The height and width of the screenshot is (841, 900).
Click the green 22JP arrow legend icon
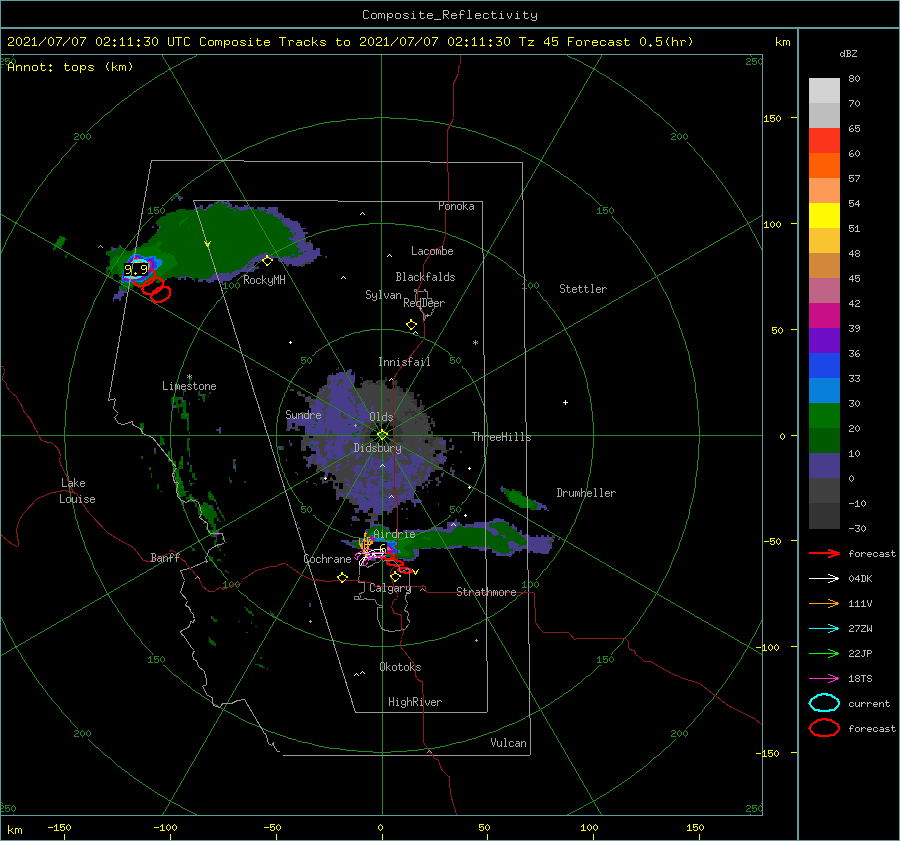tap(824, 653)
